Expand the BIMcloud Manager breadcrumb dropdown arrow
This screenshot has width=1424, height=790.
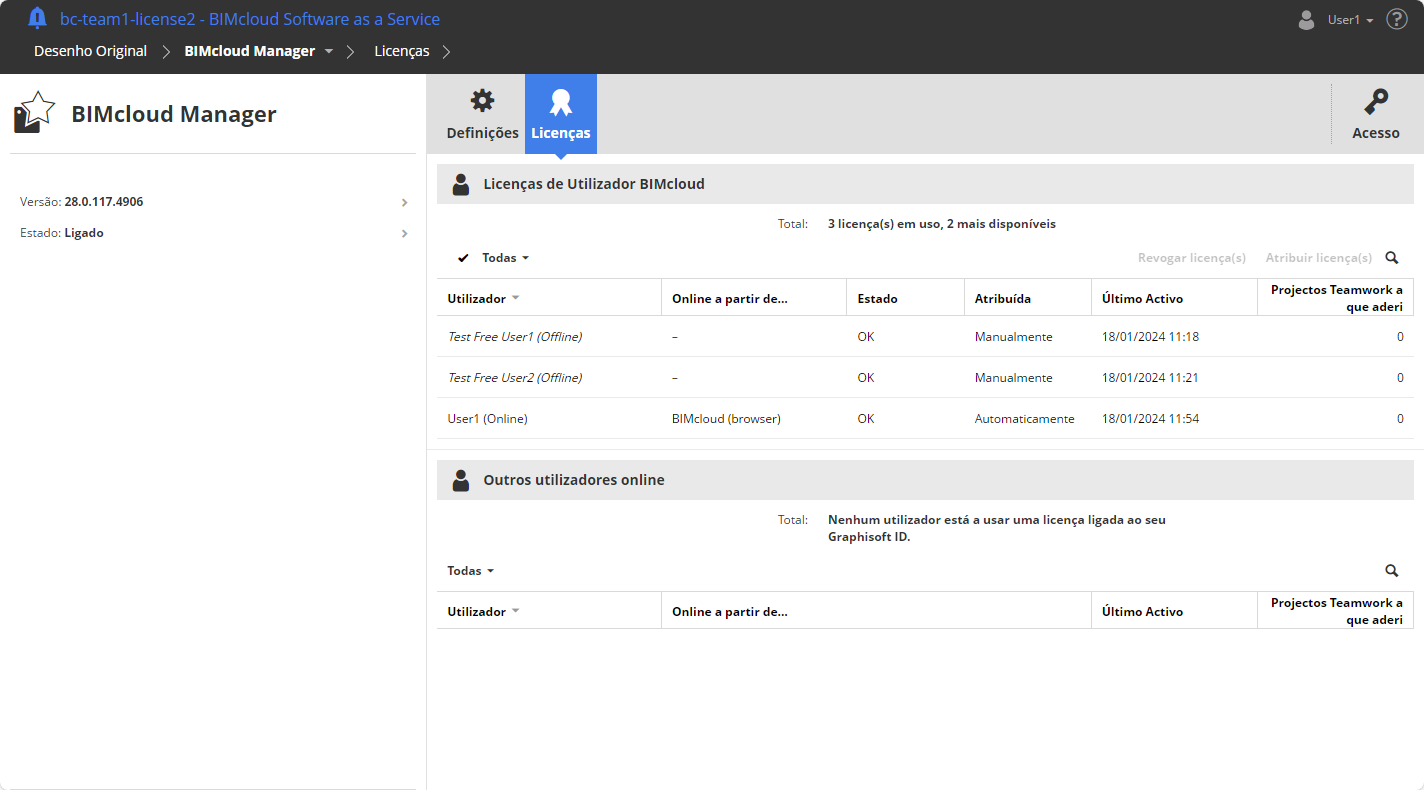coord(329,51)
